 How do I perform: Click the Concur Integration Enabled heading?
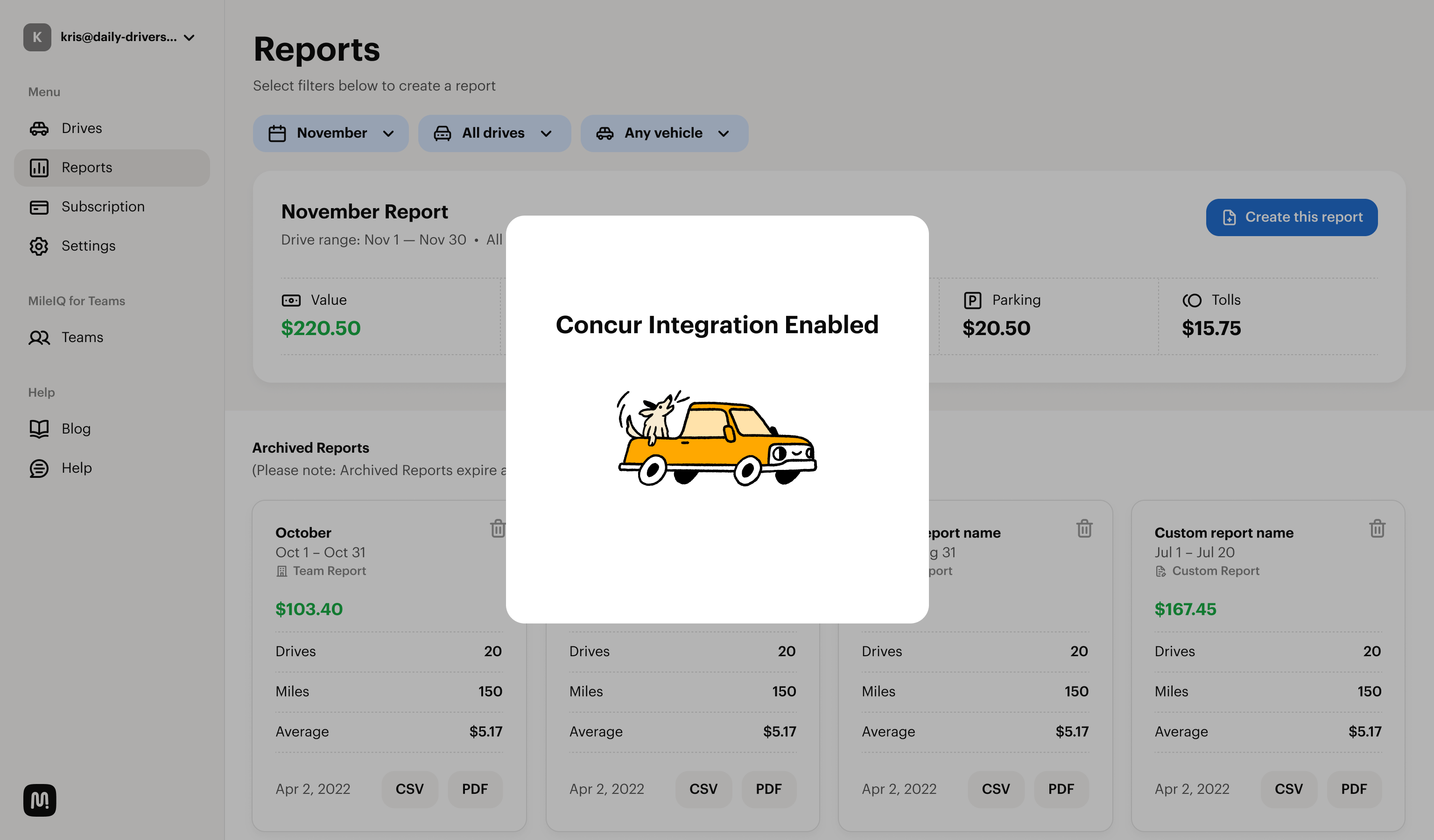tap(717, 325)
